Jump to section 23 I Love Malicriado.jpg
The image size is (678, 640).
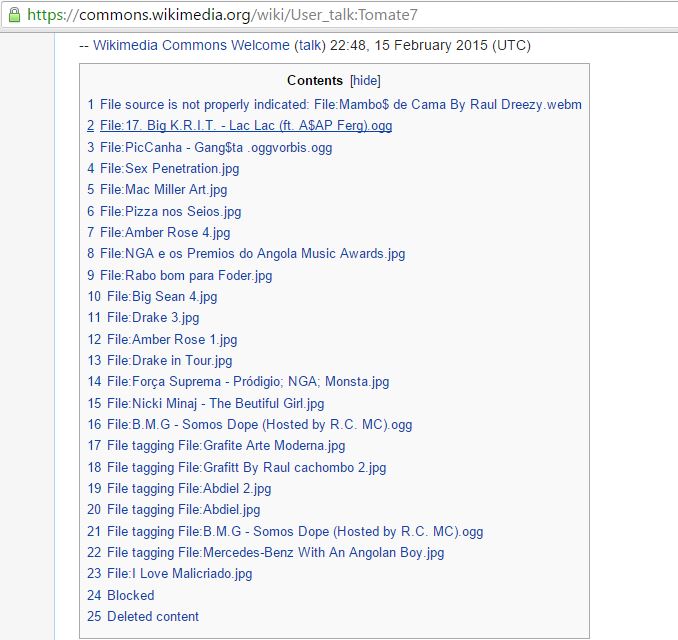click(x=170, y=574)
